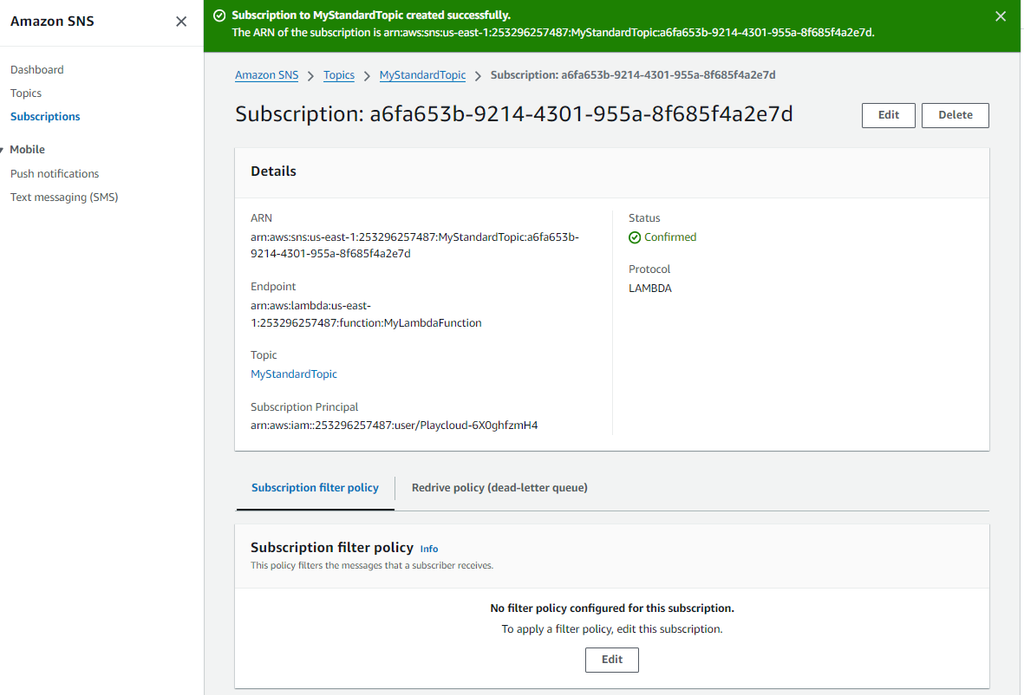The image size is (1024, 695).
Task: Open Info link next to filter policy
Action: pyautogui.click(x=429, y=549)
